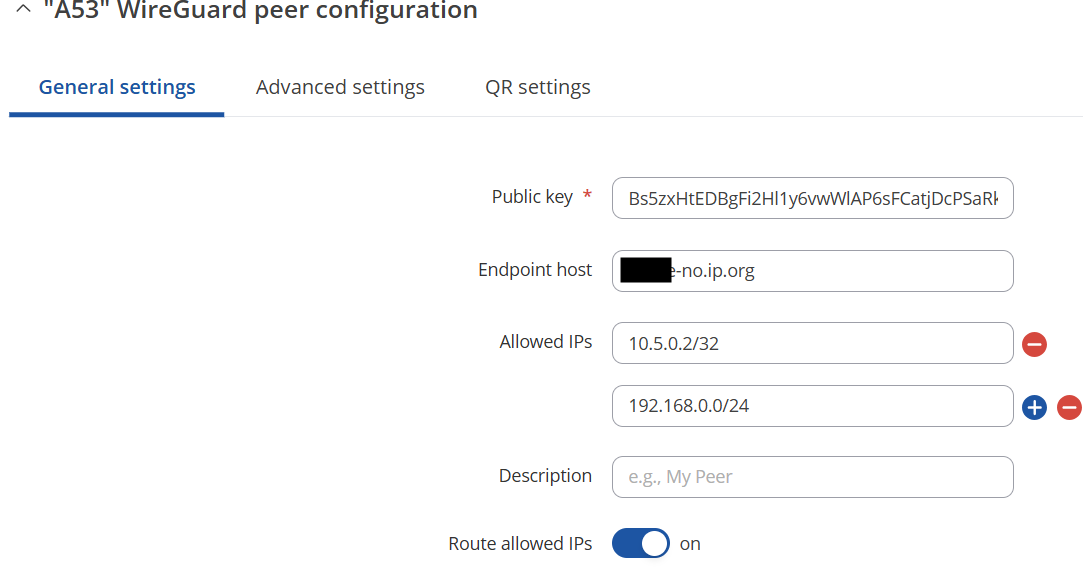Image resolution: width=1083 pixels, height=567 pixels.
Task: Open the QR settings tab
Action: [537, 87]
